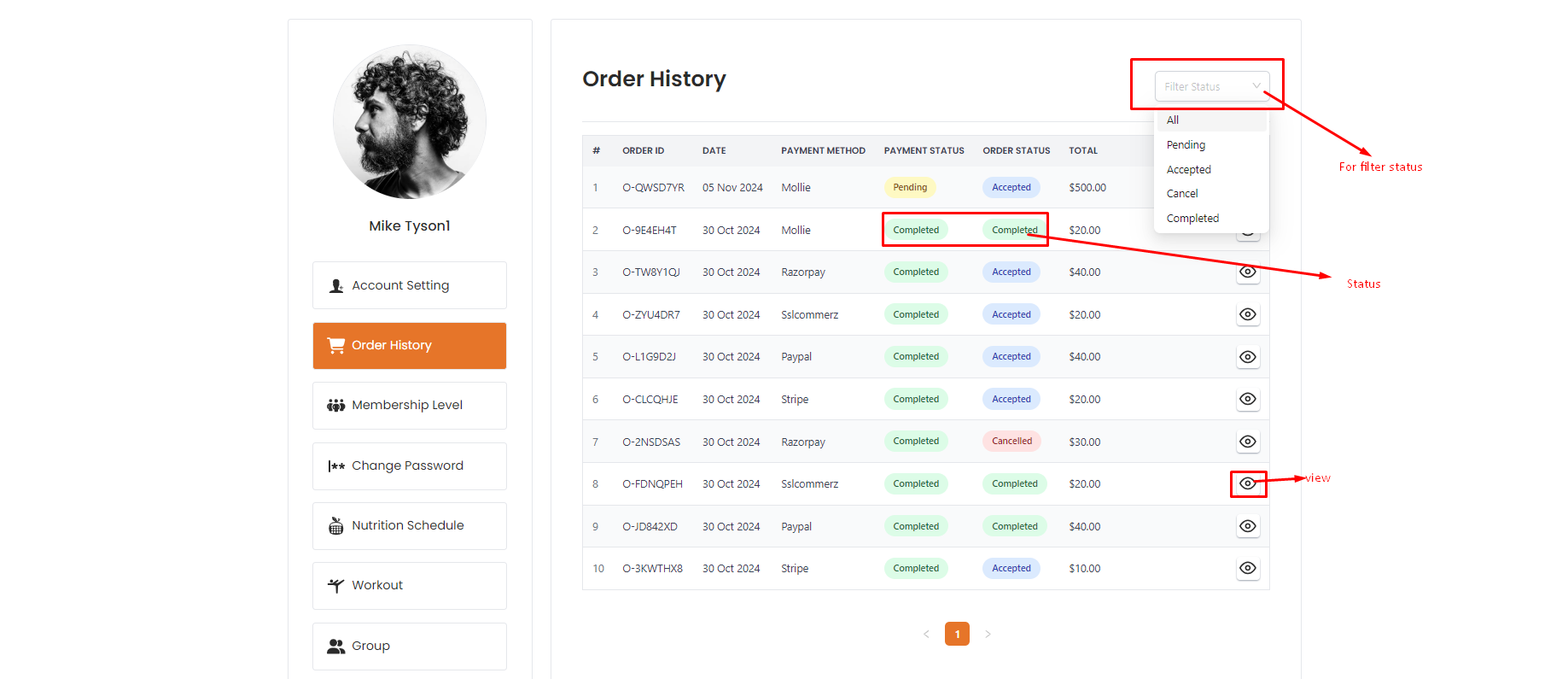Open view icon for order O-3KWTHX8
1568x679 pixels.
(1248, 568)
